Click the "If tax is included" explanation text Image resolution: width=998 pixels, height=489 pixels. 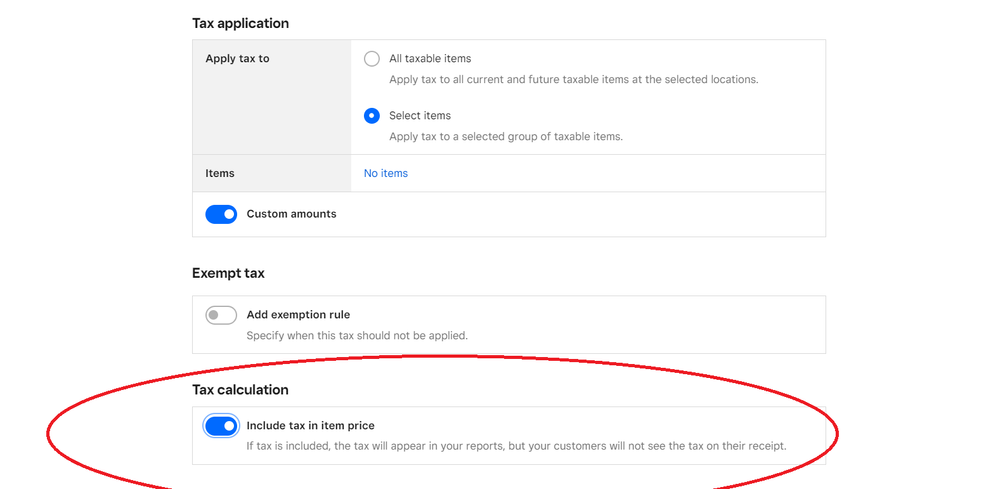tap(516, 446)
